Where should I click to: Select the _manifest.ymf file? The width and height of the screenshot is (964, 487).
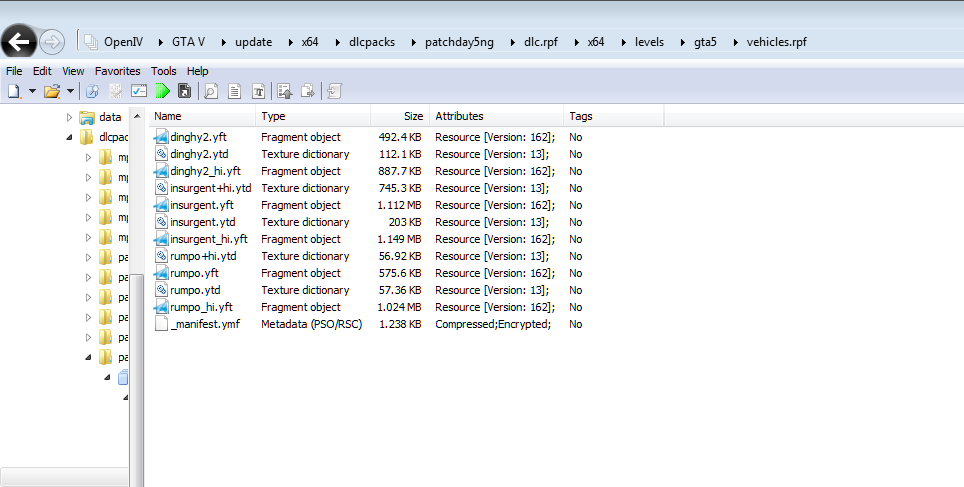click(x=205, y=325)
